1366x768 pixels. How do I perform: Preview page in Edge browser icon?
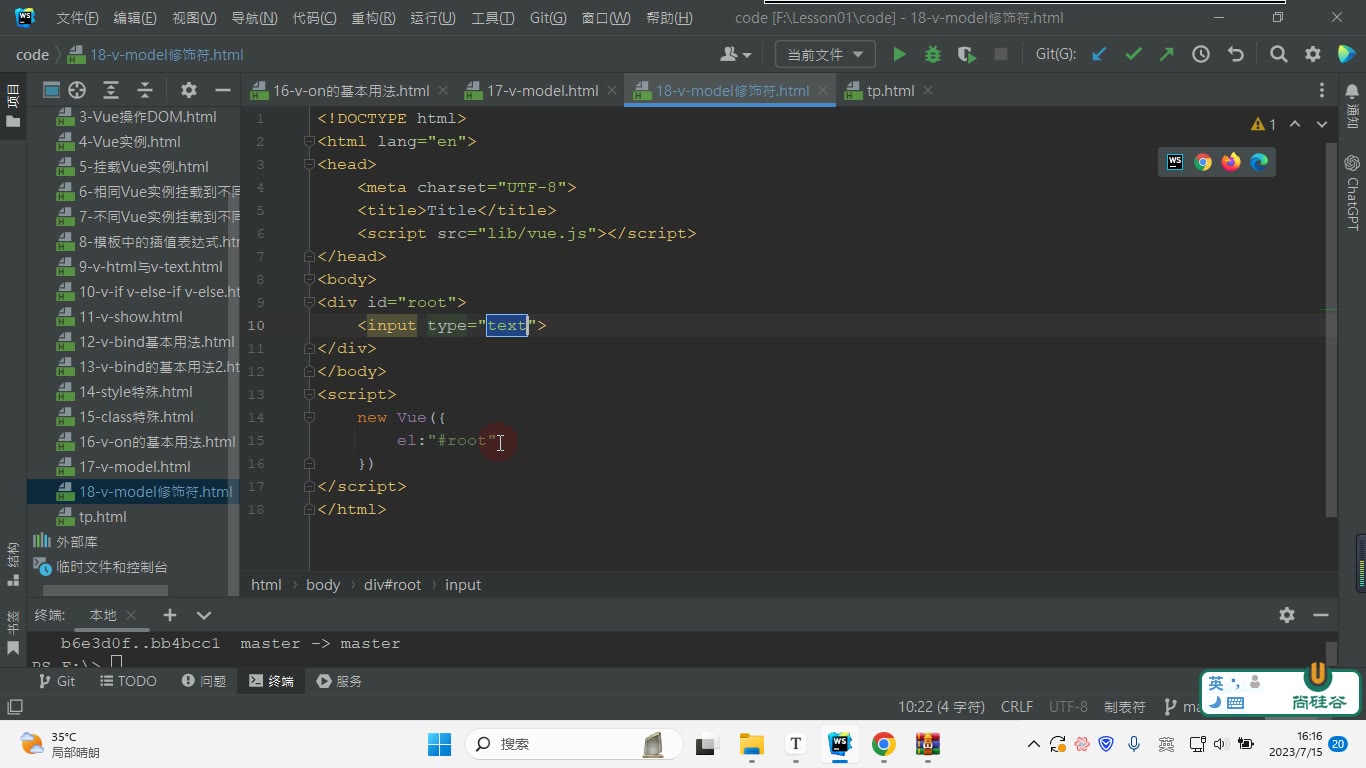(x=1259, y=162)
